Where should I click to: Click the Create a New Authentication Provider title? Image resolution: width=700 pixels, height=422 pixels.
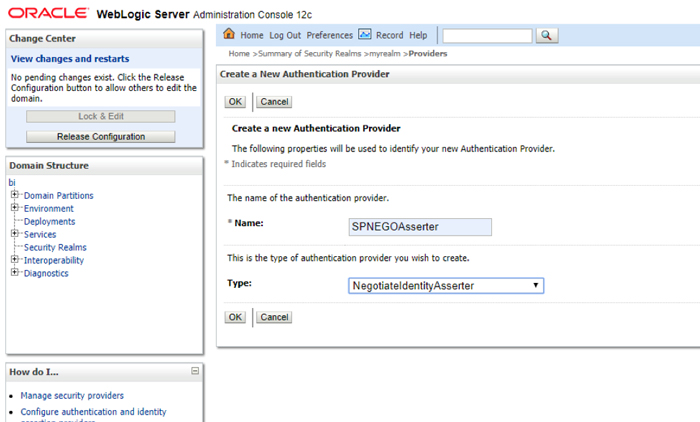click(304, 74)
